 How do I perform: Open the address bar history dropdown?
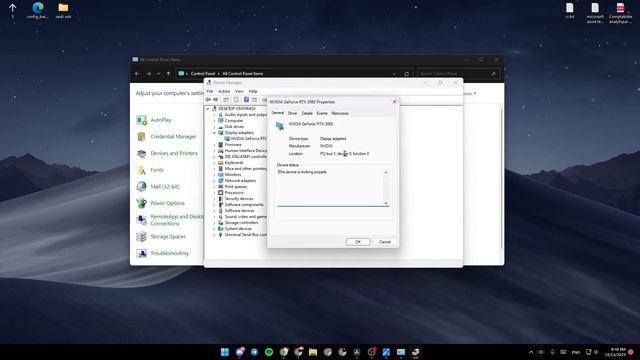coord(394,74)
